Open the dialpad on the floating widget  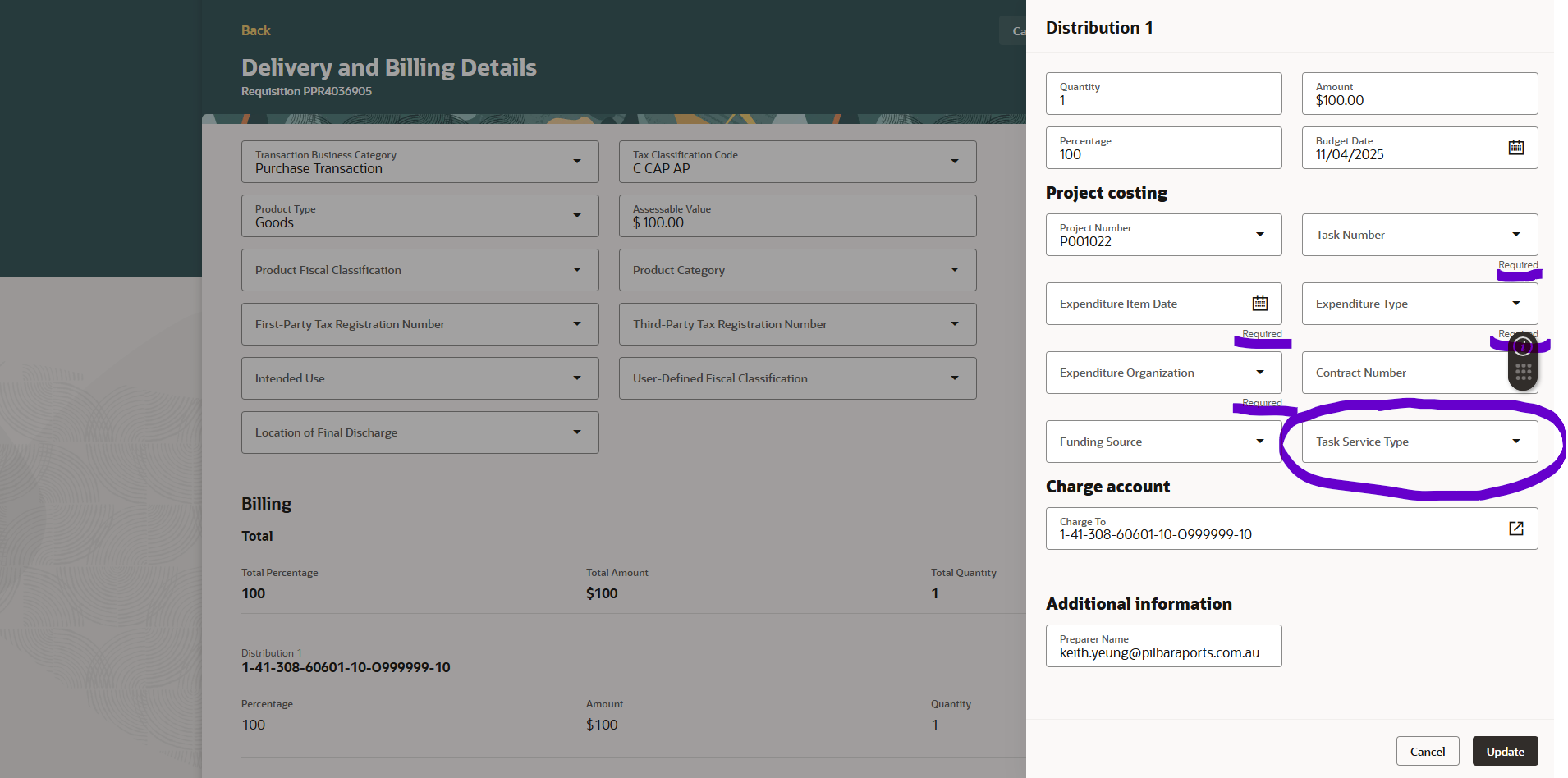(1522, 369)
